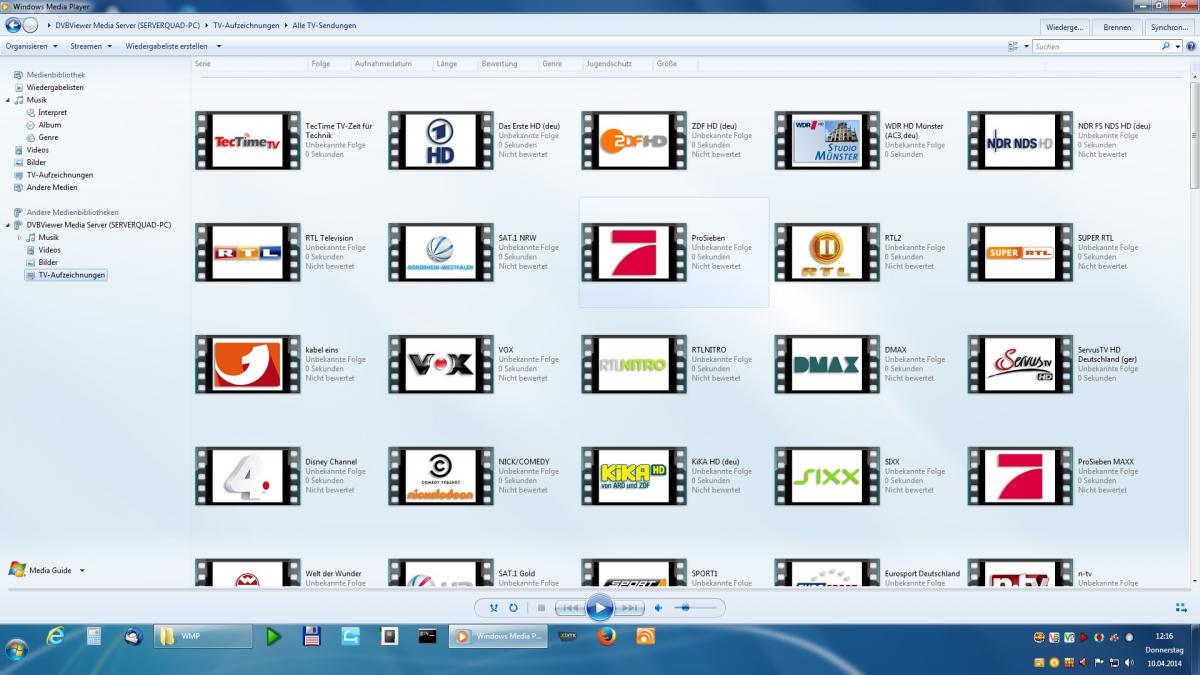Open Firefox from the taskbar

[606, 636]
